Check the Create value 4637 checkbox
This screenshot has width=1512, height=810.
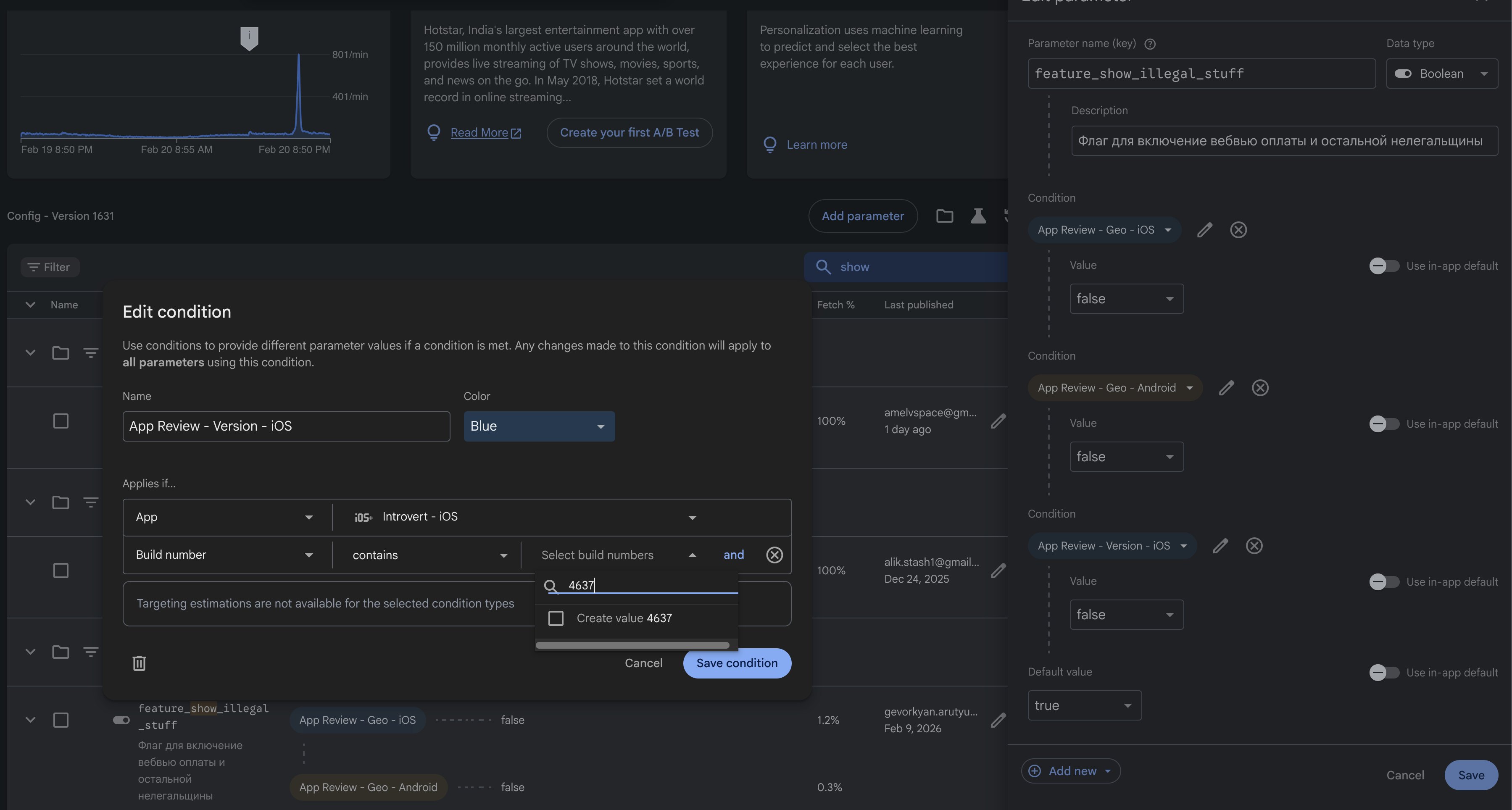pos(555,618)
